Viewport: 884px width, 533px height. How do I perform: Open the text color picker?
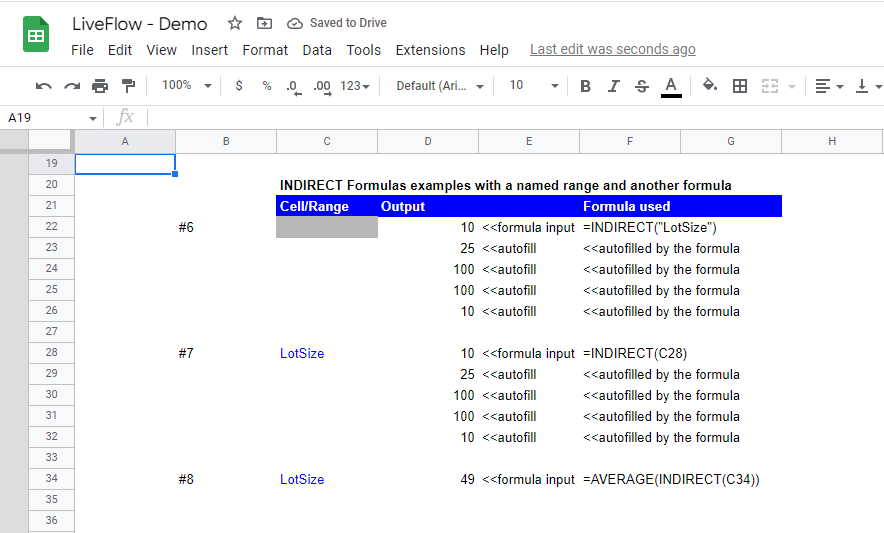[x=671, y=87]
